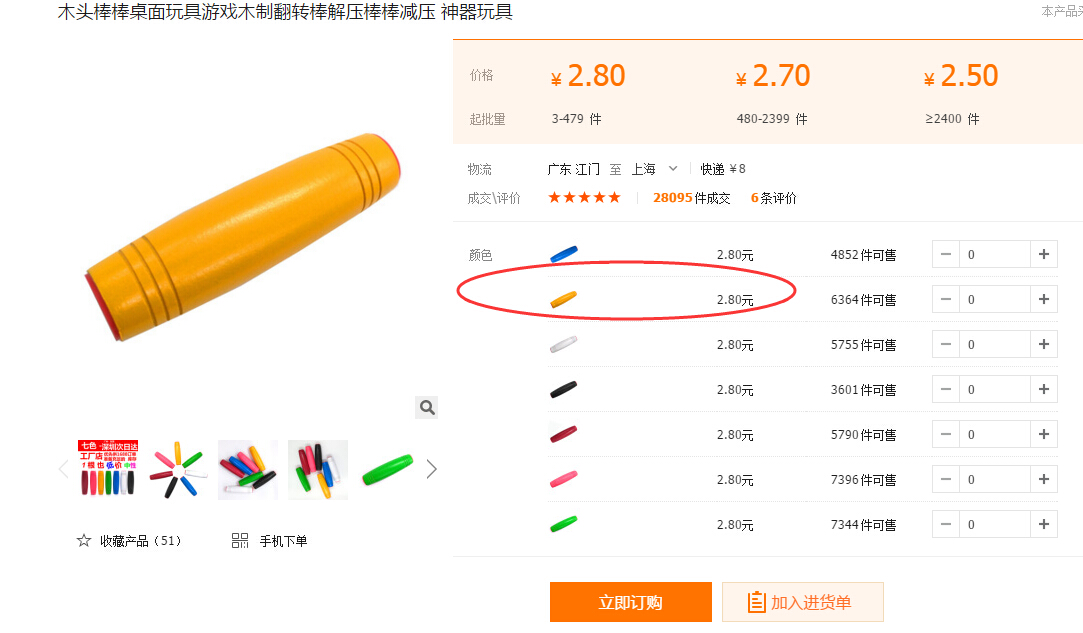This screenshot has width=1083, height=633.
Task: Click the magnifier zoom icon on product image
Action: click(x=427, y=407)
